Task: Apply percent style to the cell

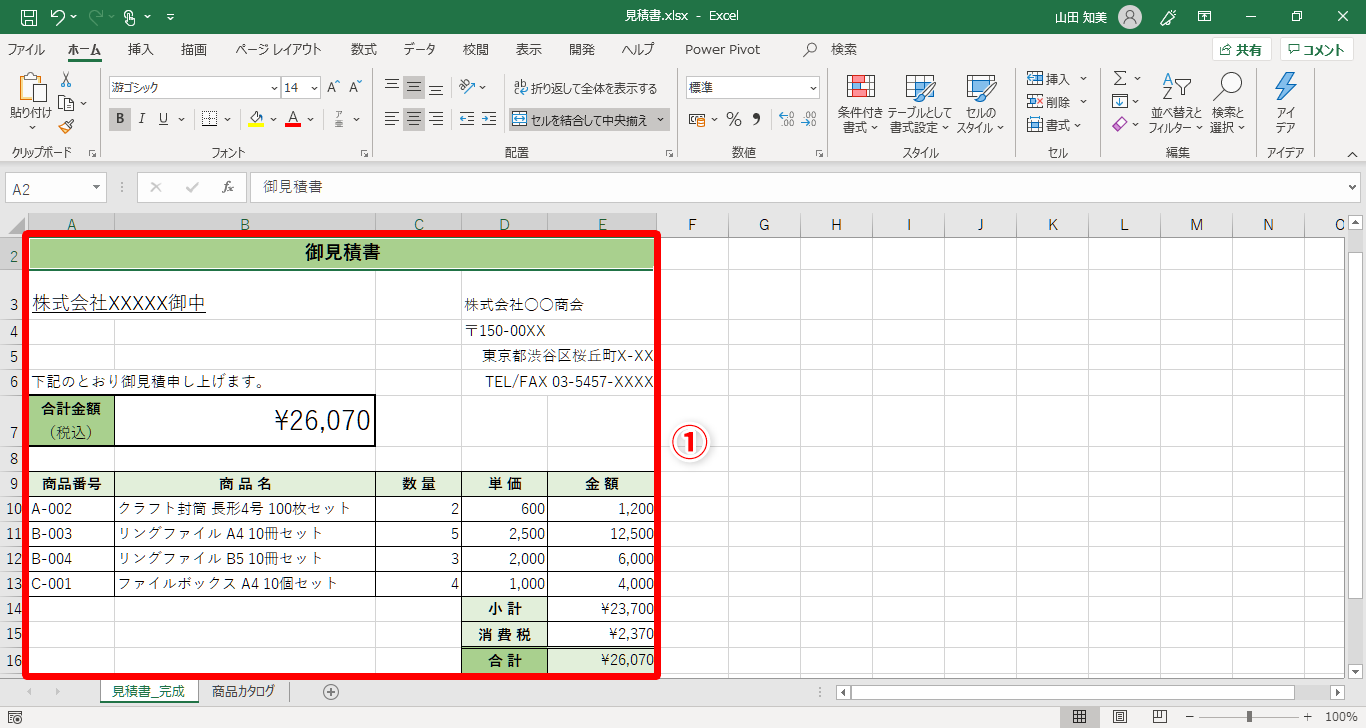Action: click(x=734, y=119)
